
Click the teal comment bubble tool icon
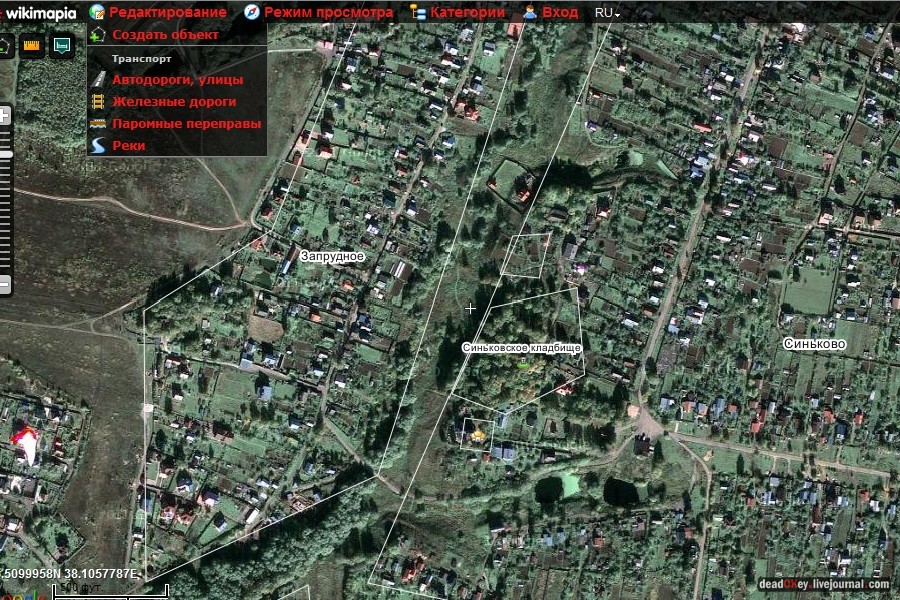click(62, 46)
